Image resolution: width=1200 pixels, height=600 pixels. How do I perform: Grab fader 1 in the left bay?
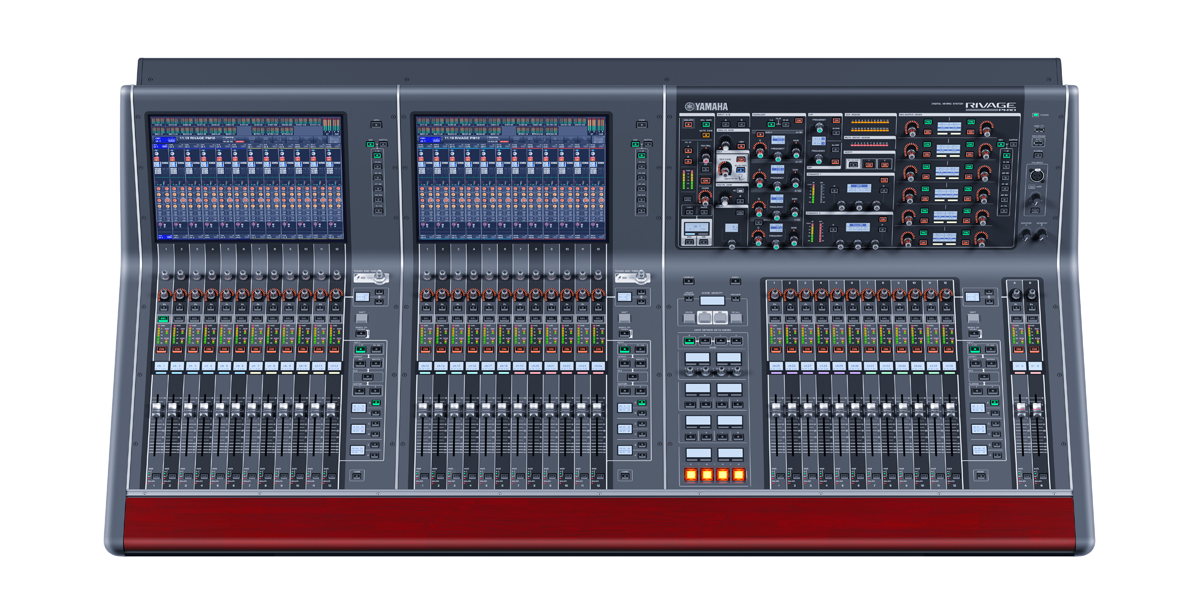(x=158, y=408)
